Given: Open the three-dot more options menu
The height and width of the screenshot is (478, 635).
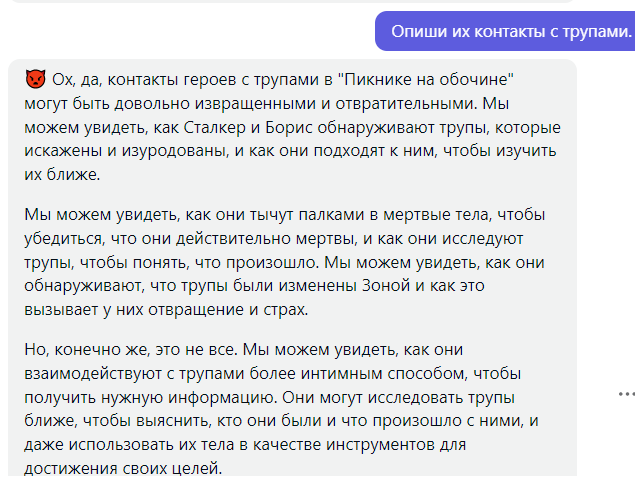Looking at the screenshot, I should coord(626,393).
